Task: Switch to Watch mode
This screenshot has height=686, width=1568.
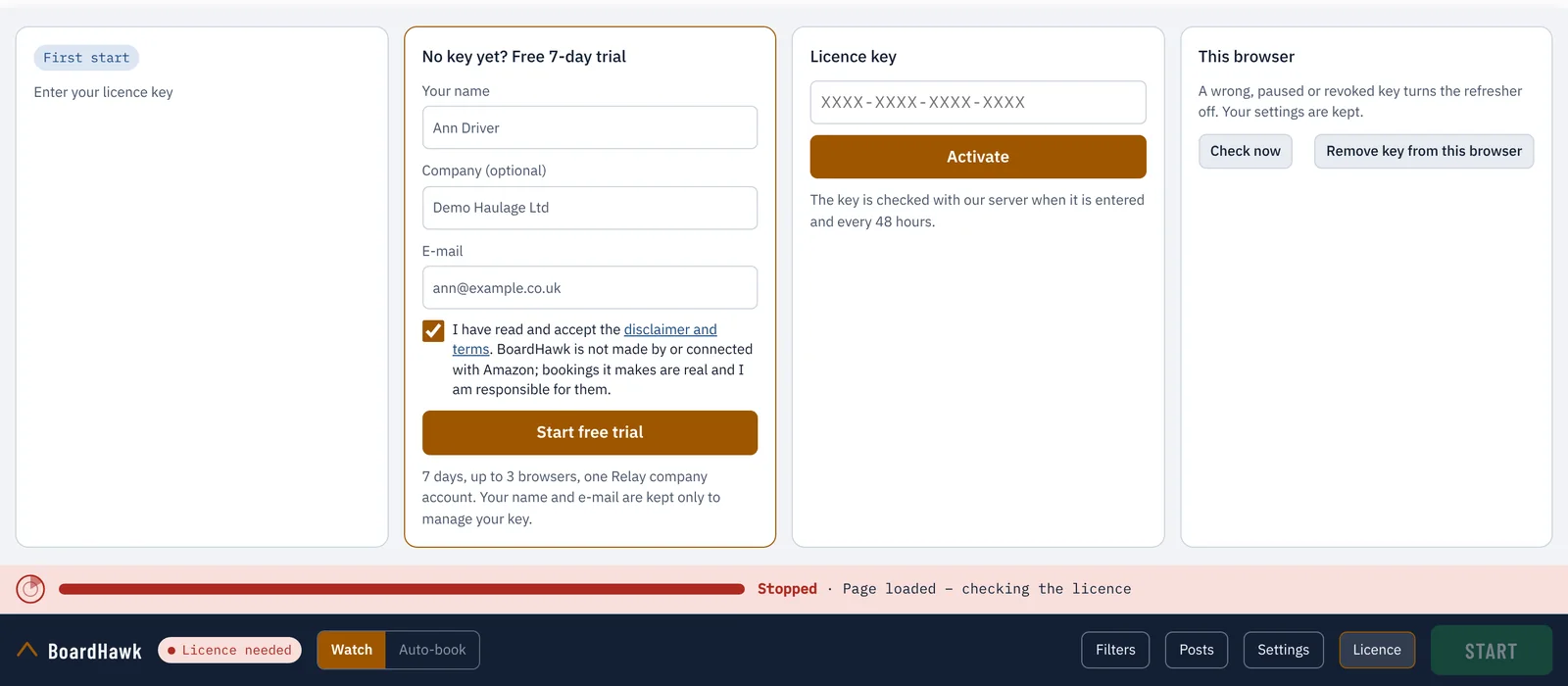Action: 352,650
